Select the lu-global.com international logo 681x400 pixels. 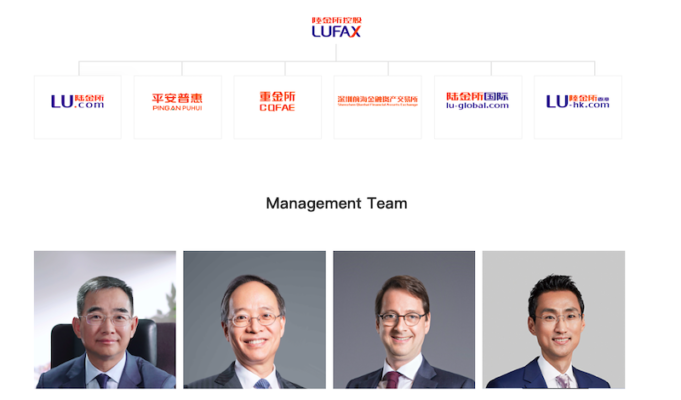point(477,101)
